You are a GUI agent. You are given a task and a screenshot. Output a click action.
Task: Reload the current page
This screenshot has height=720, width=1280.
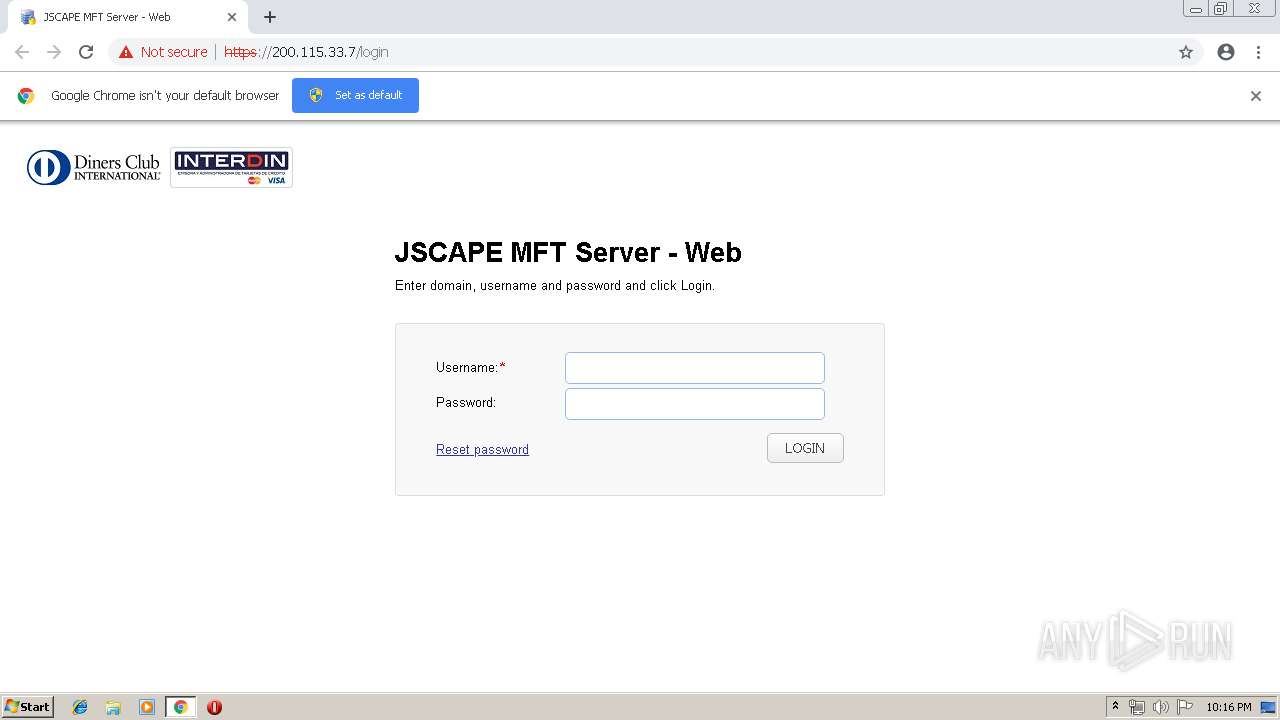coord(86,52)
